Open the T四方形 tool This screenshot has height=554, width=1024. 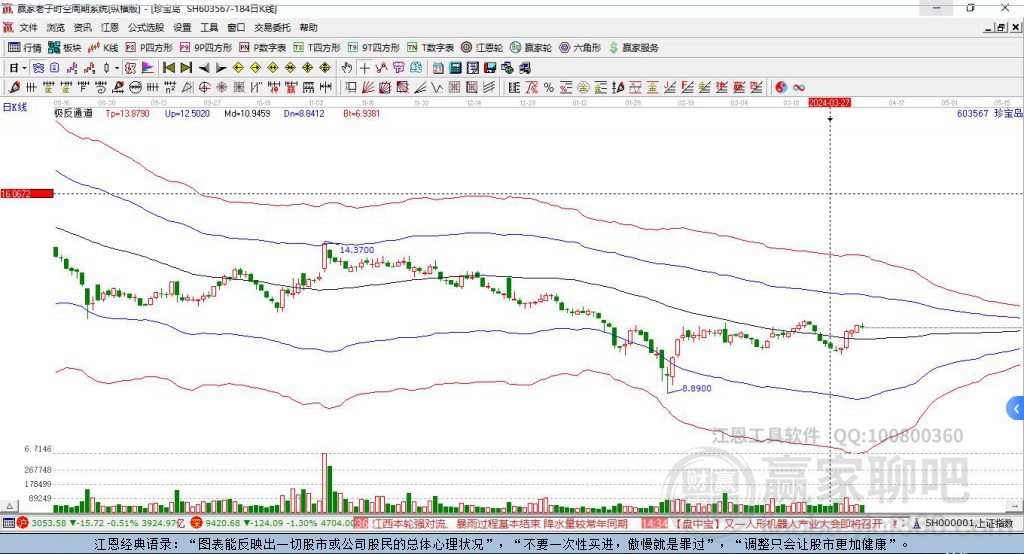pos(317,48)
